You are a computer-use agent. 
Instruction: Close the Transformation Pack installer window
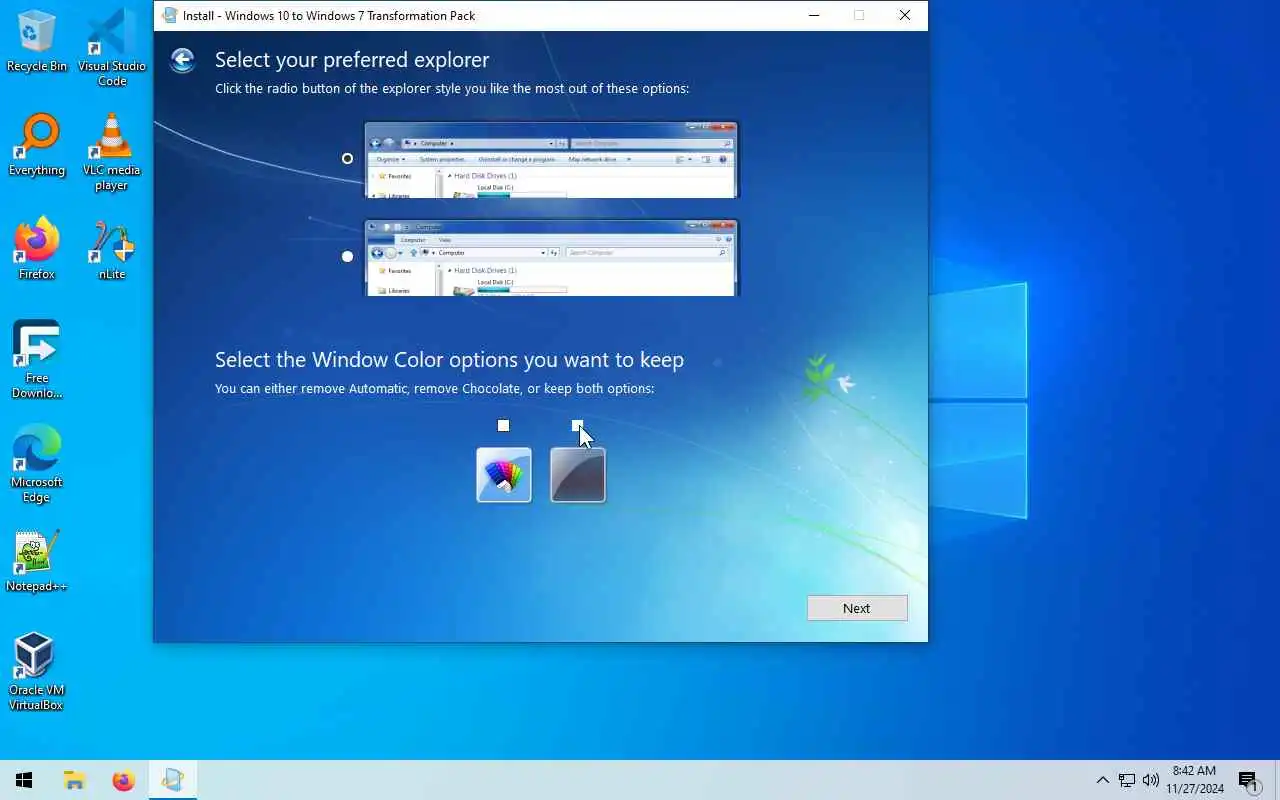click(905, 15)
